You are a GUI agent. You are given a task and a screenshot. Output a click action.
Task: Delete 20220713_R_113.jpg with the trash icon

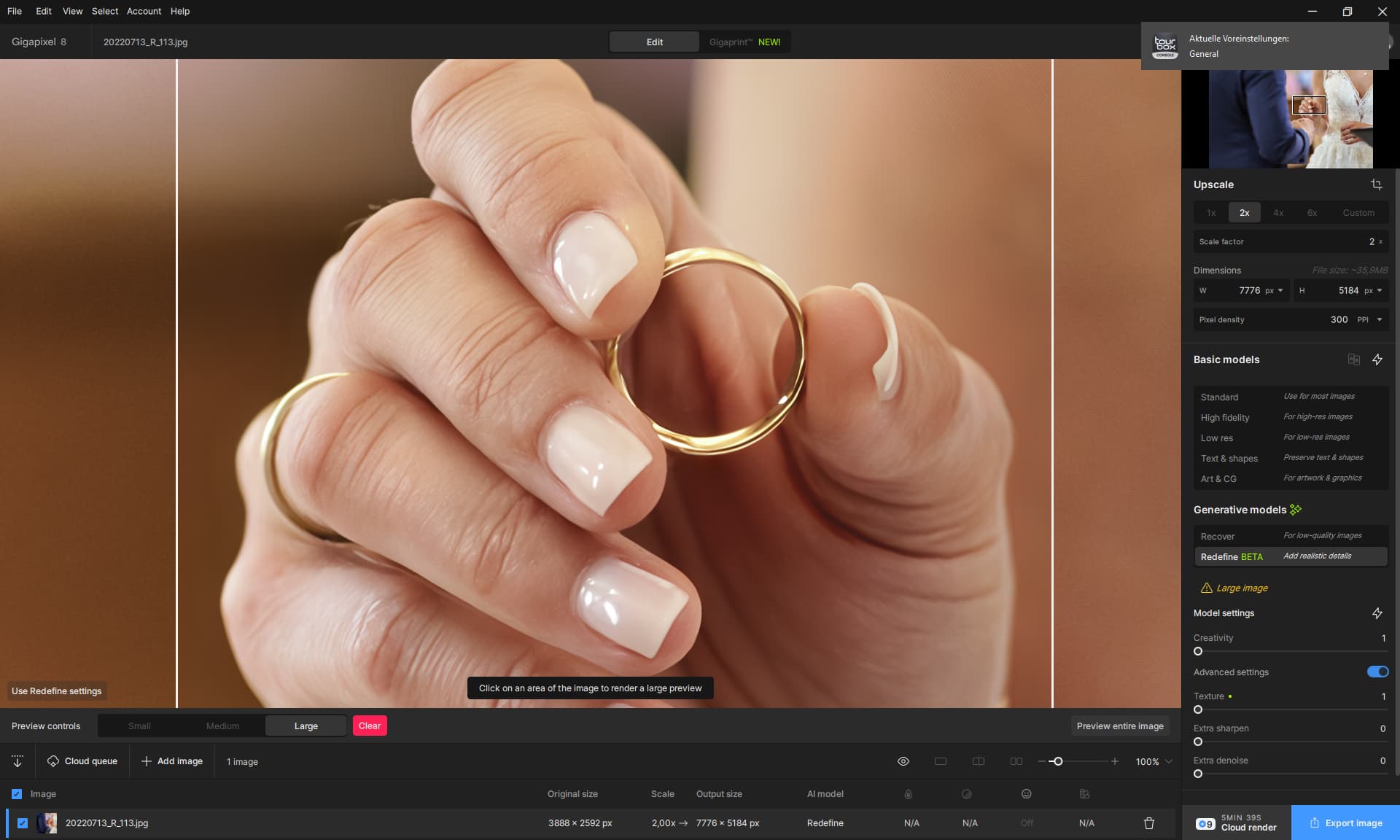pos(1148,823)
